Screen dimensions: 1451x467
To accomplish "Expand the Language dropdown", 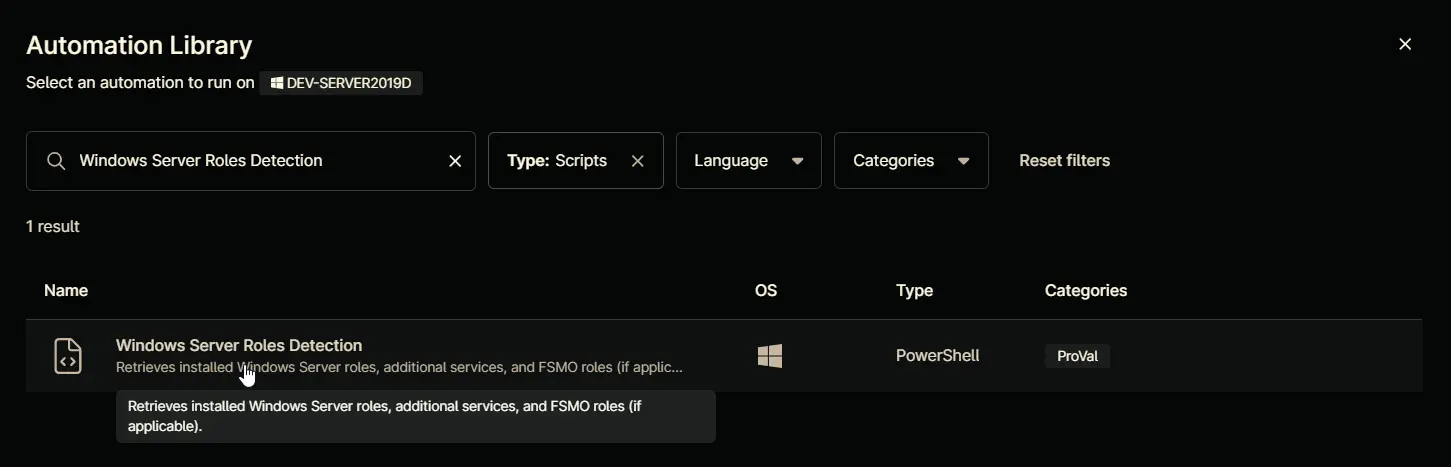I will [x=749, y=161].
